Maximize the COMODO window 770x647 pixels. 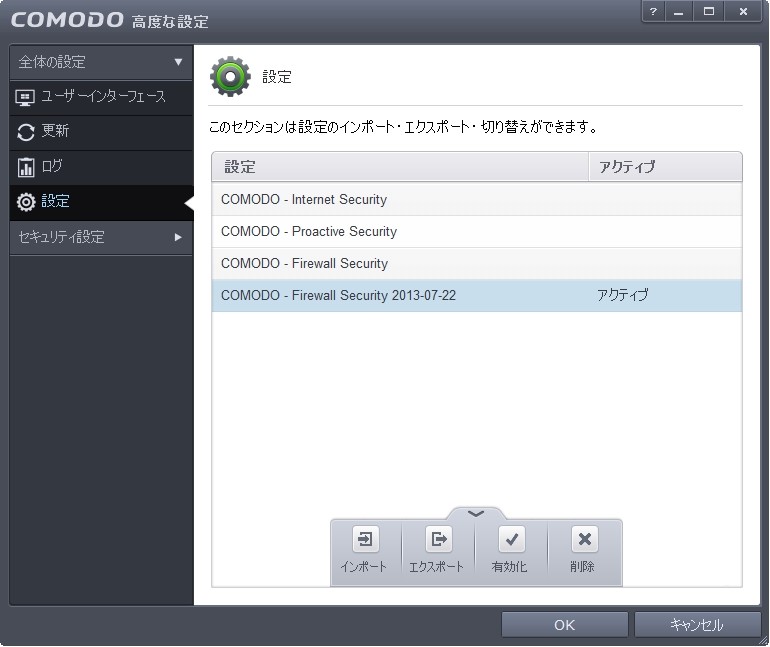coord(709,12)
